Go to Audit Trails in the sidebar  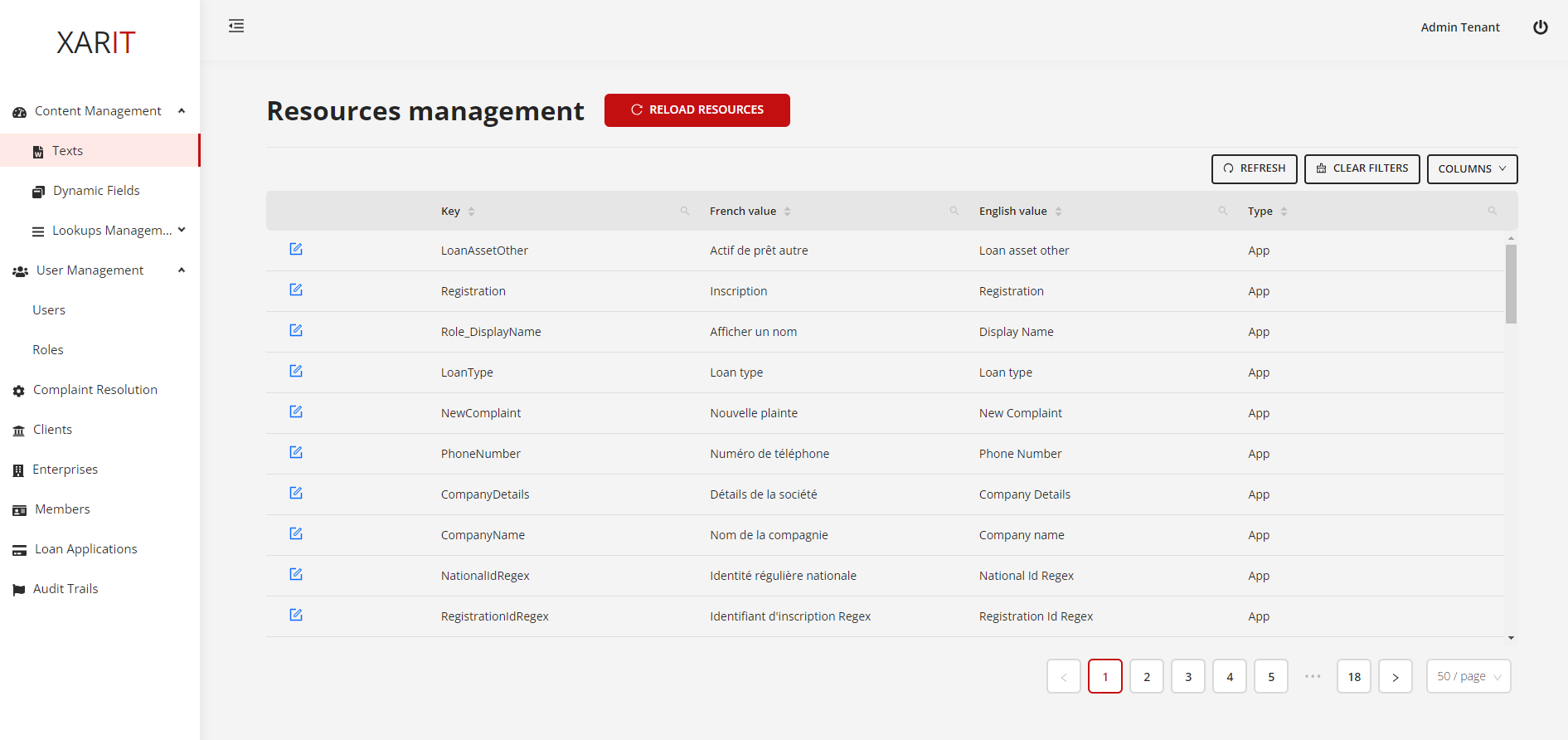[x=66, y=589]
